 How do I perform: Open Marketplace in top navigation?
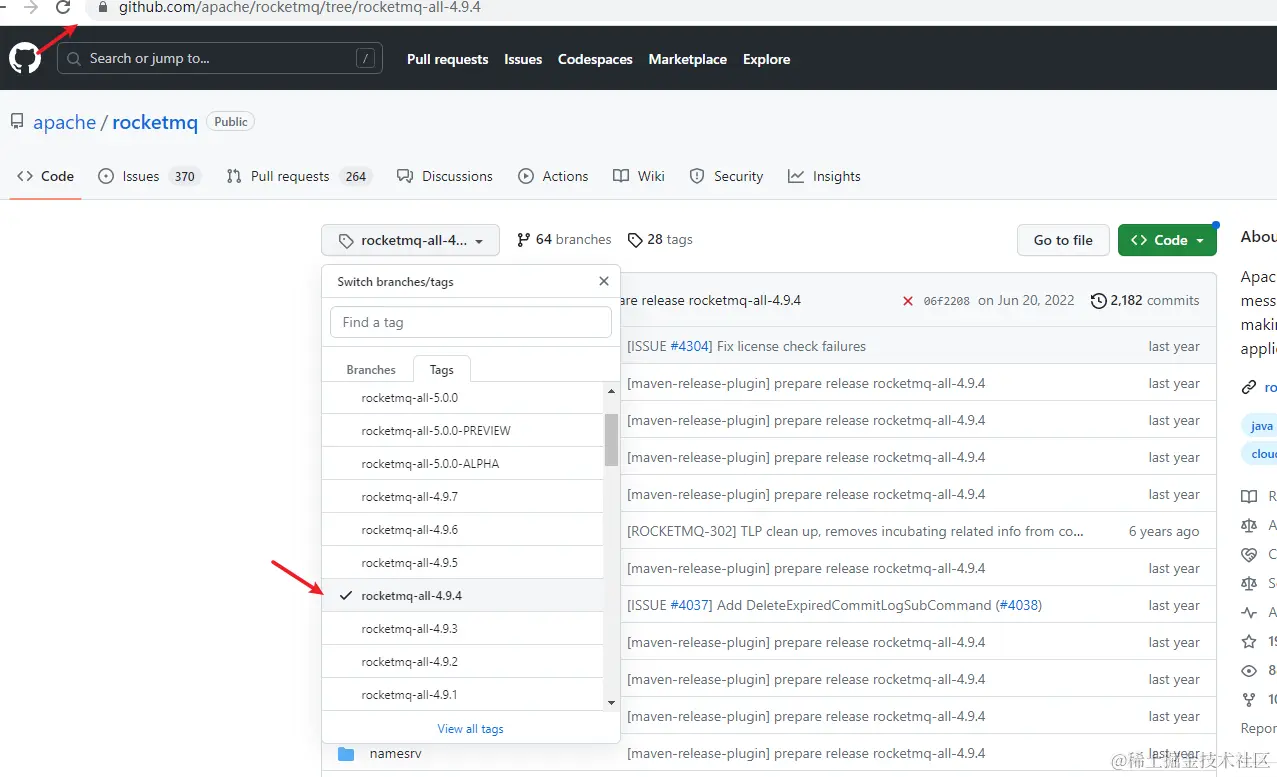tap(688, 59)
